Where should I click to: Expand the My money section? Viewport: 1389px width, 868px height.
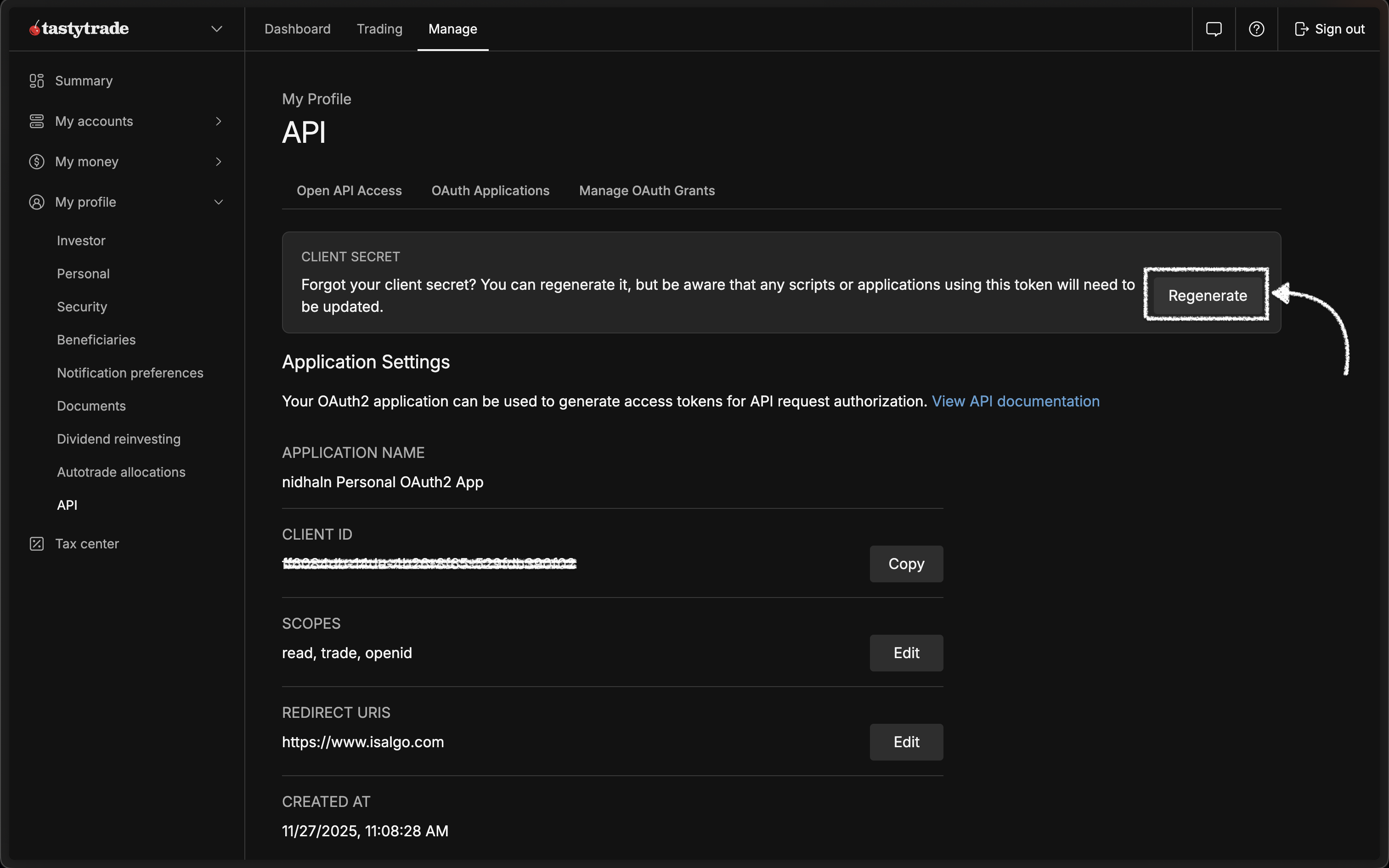point(218,161)
